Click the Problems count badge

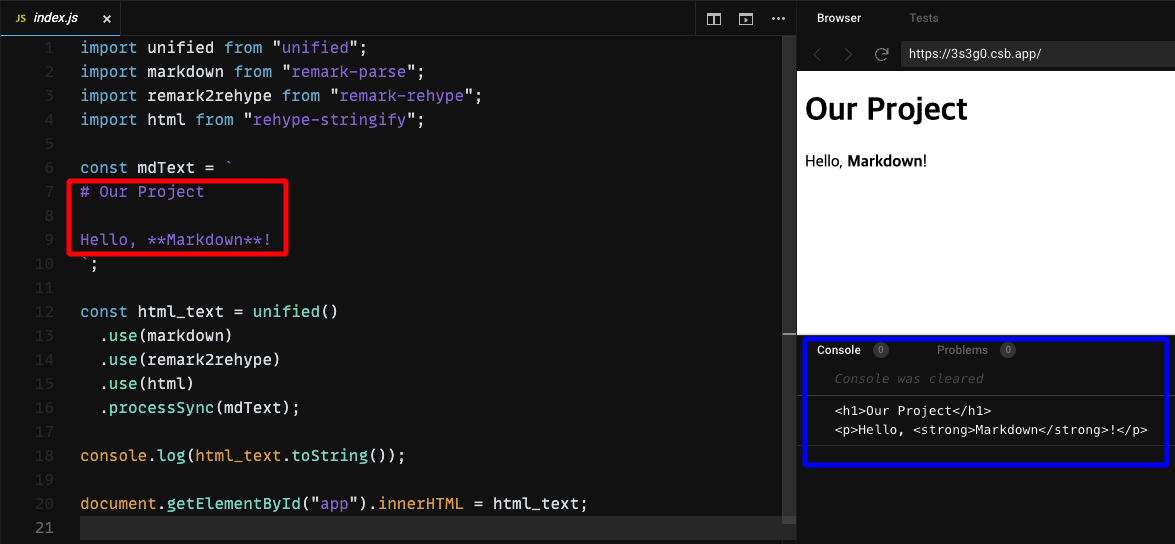pyautogui.click(x=1008, y=350)
